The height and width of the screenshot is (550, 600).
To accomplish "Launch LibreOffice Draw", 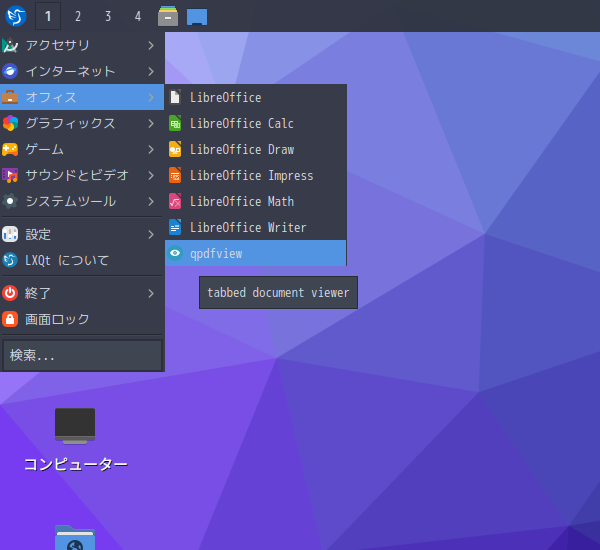I will [x=256, y=149].
